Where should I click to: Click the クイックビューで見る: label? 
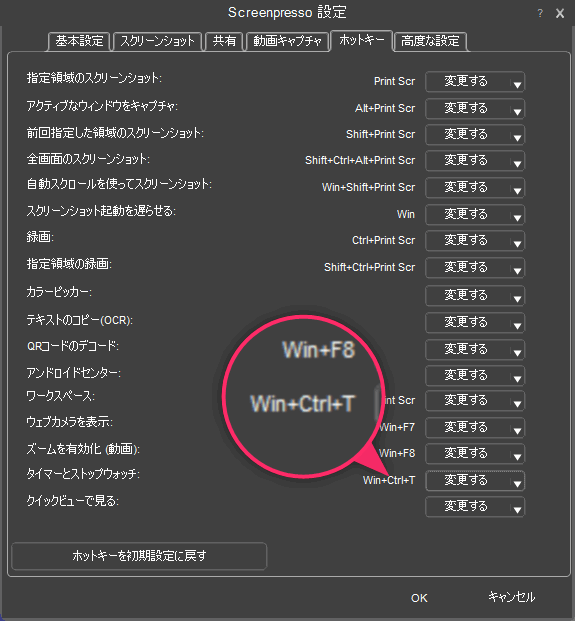point(73,501)
